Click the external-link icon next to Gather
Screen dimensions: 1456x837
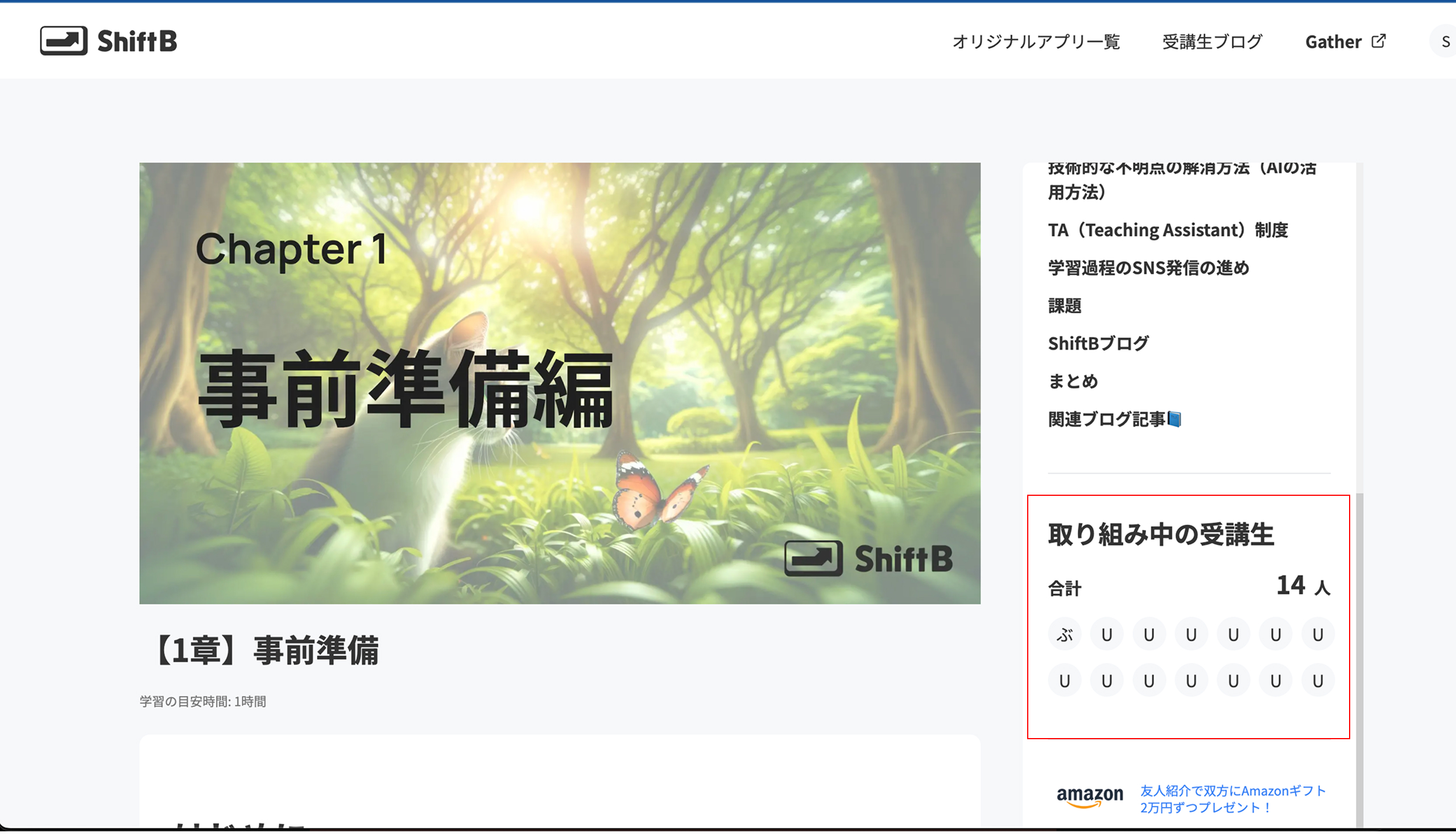coord(1379,42)
